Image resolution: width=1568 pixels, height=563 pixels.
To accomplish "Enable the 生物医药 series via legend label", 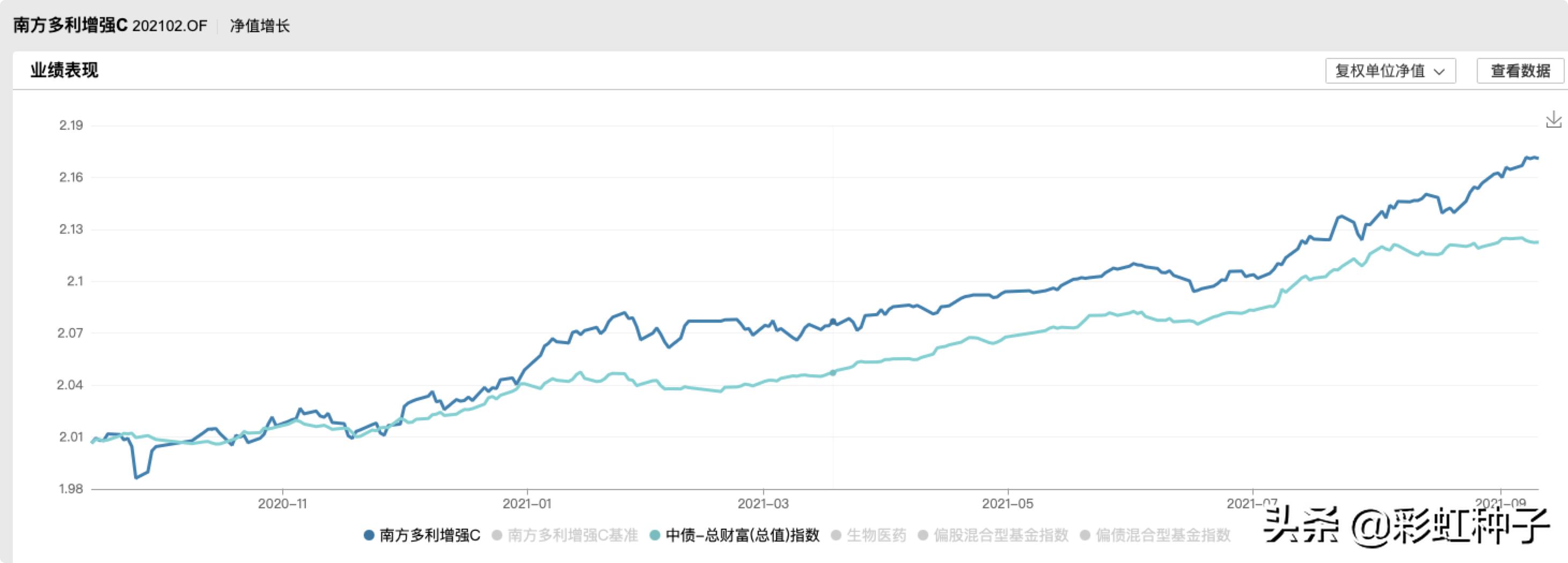I will tap(876, 535).
